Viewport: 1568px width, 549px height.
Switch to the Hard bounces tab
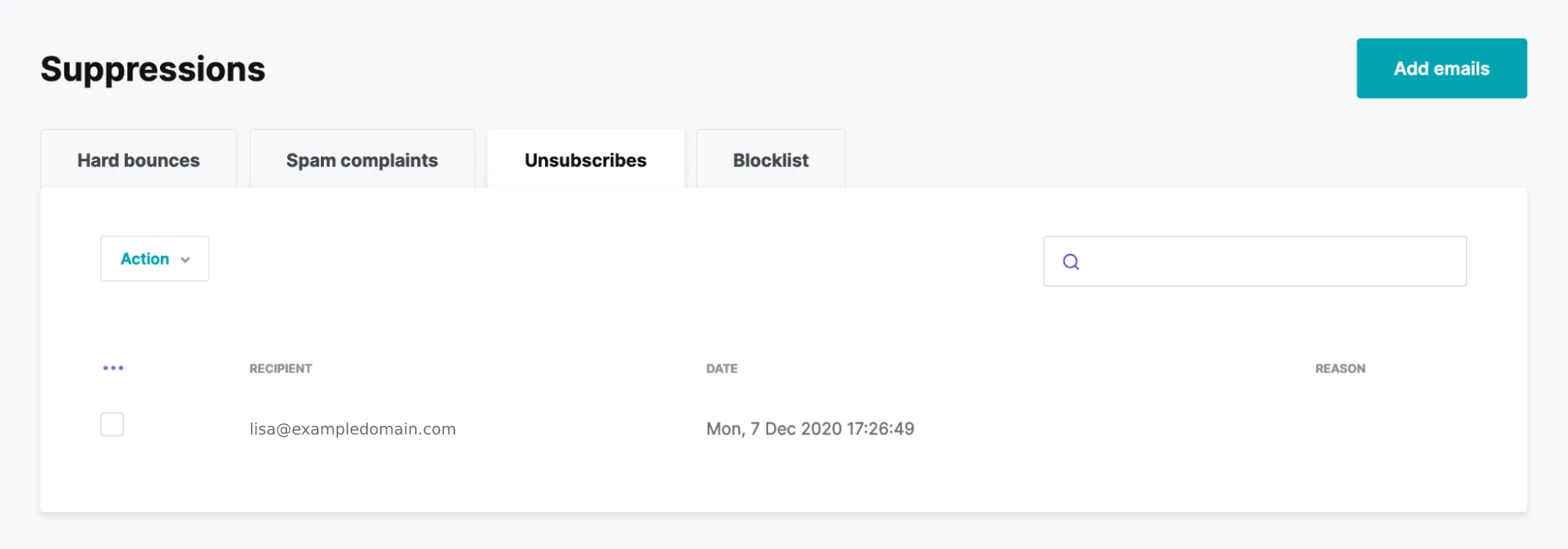coord(138,160)
